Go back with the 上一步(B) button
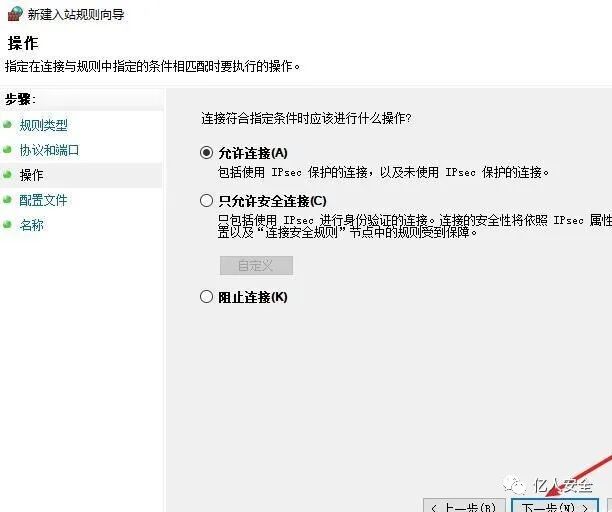The width and height of the screenshot is (612, 512). tap(464, 506)
